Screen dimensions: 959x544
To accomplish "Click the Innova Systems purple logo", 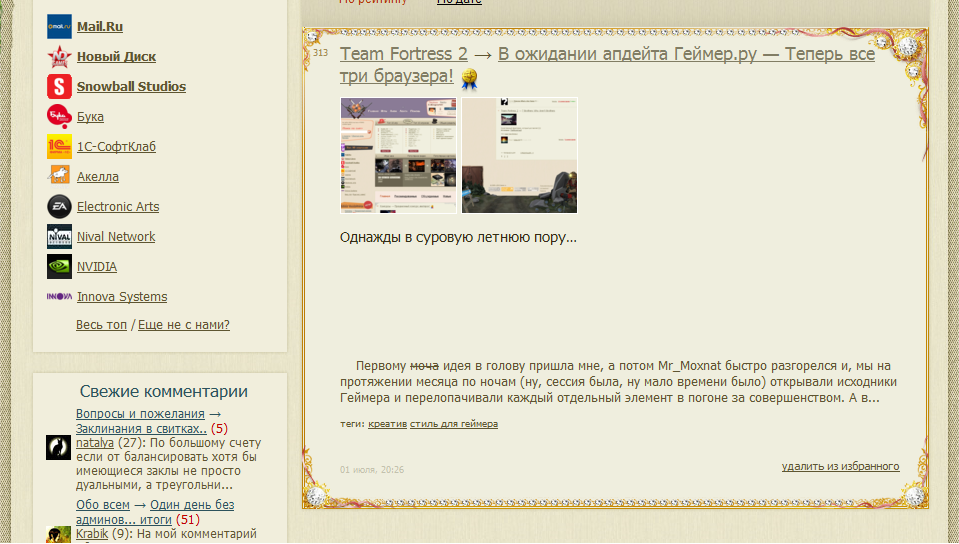I will [59, 297].
